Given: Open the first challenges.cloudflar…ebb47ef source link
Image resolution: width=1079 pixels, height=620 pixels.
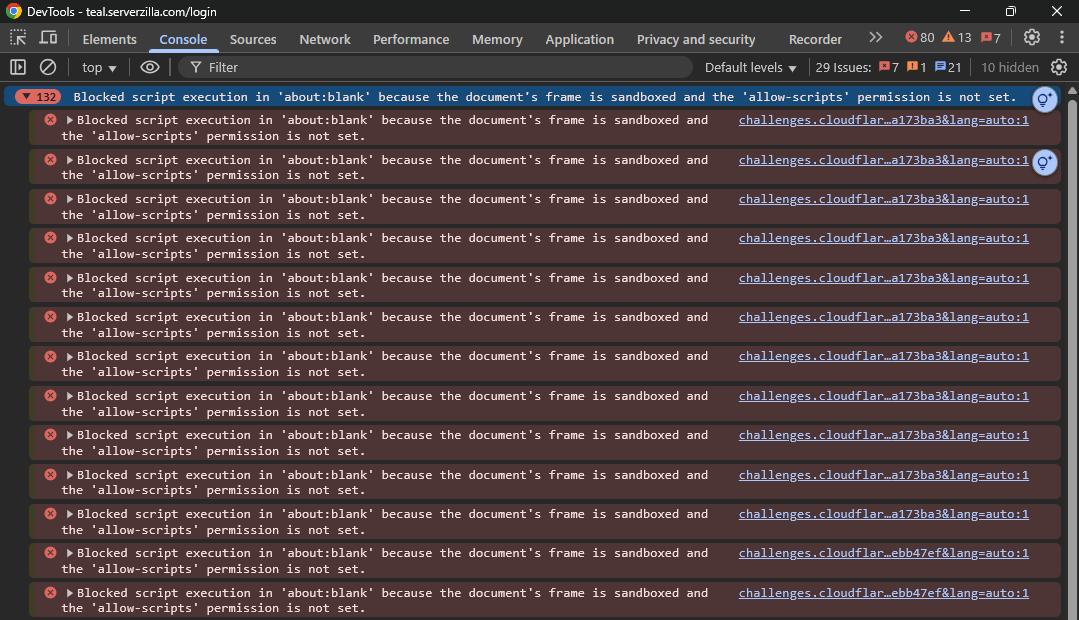Looking at the screenshot, I should pyautogui.click(x=884, y=553).
